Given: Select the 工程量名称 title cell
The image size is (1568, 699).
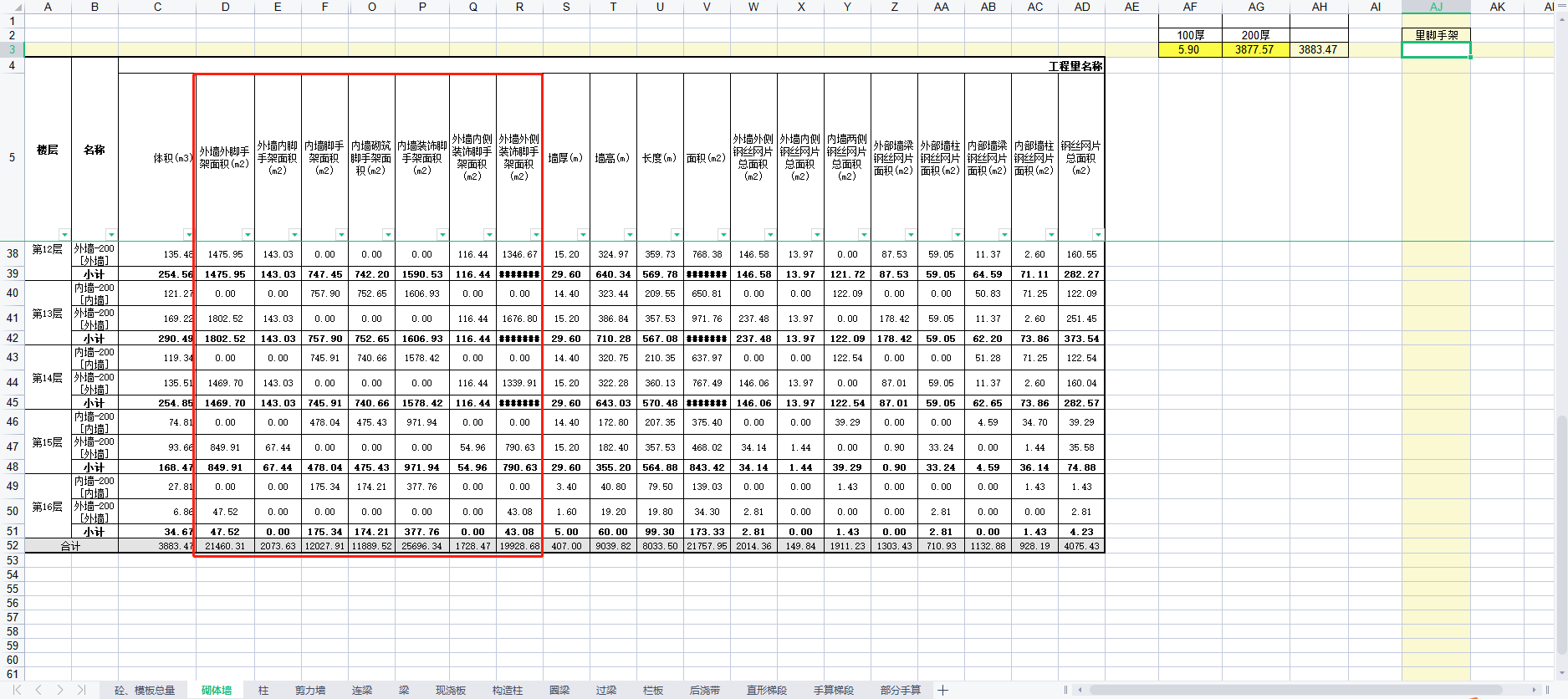Looking at the screenshot, I should (611, 65).
